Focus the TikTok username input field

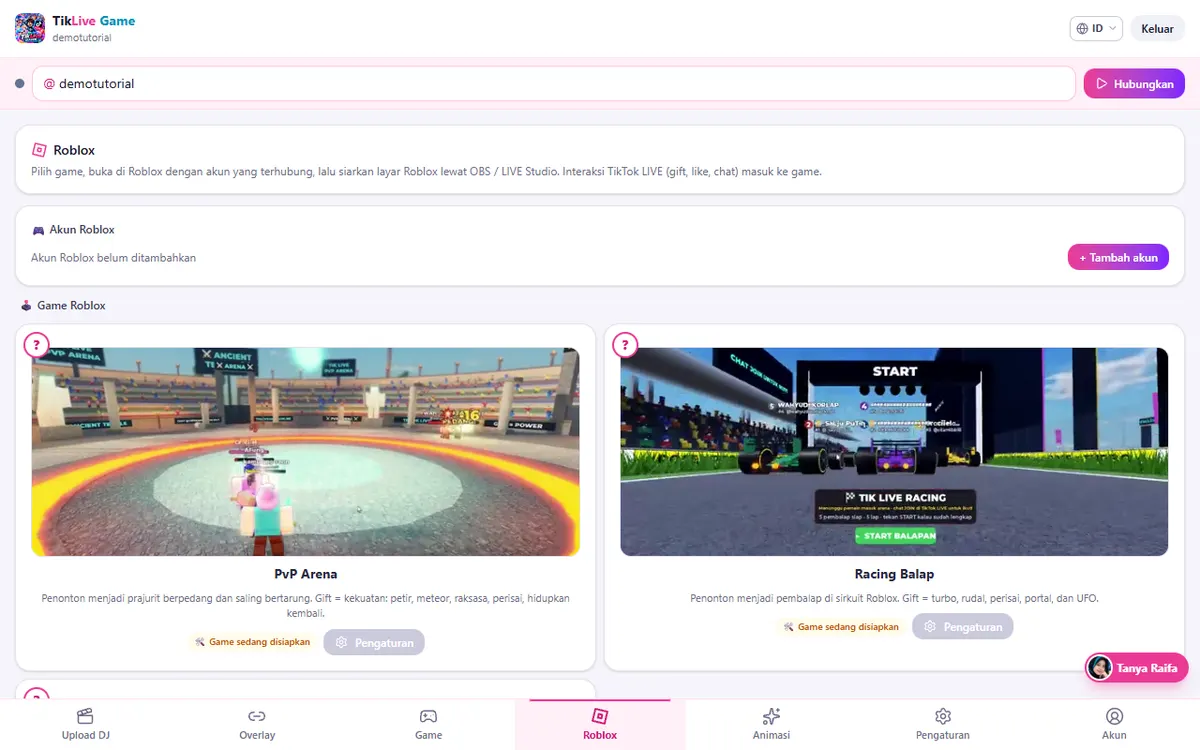pos(554,84)
